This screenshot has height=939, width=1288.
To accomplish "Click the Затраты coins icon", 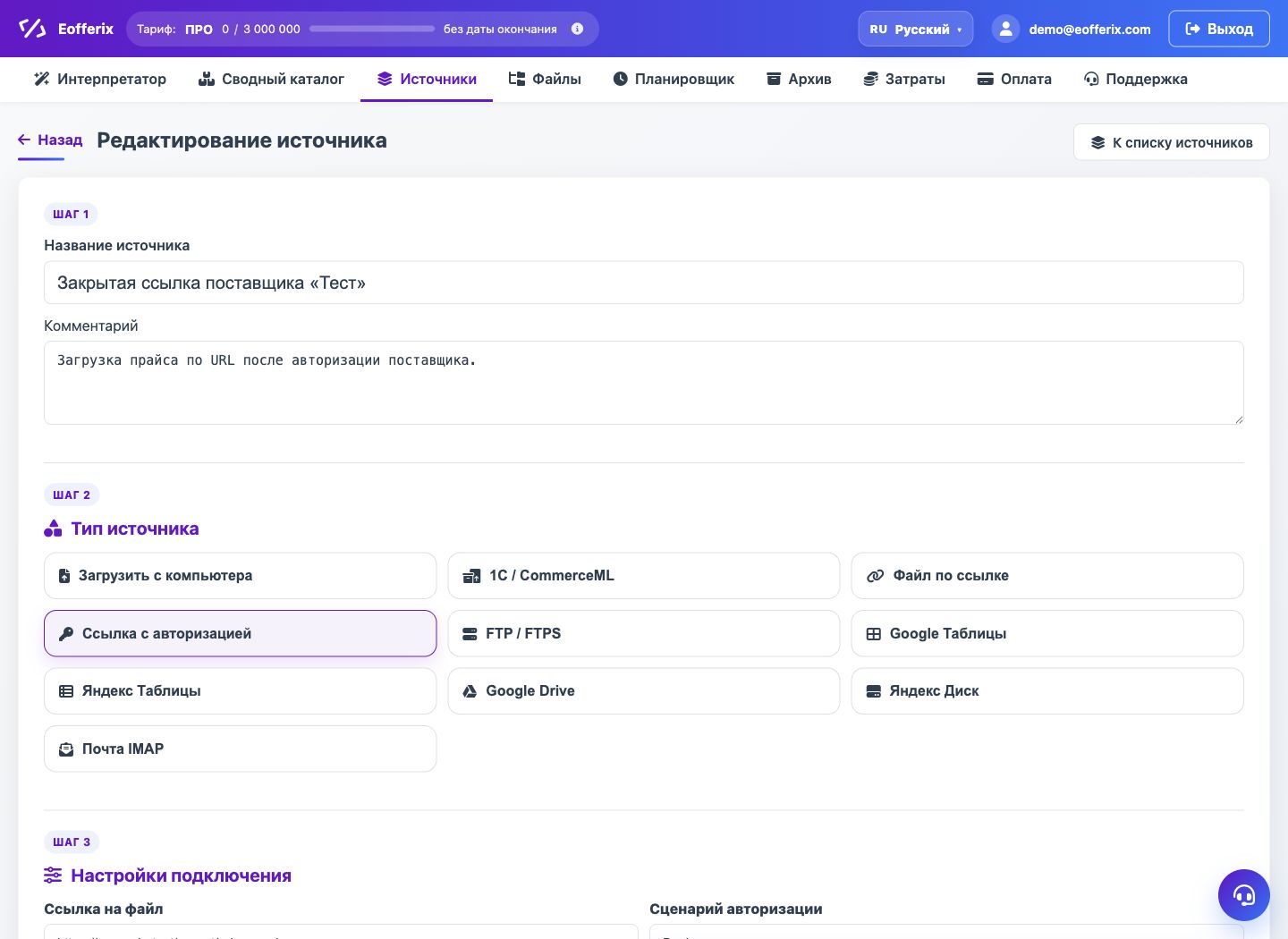I will pos(870,79).
